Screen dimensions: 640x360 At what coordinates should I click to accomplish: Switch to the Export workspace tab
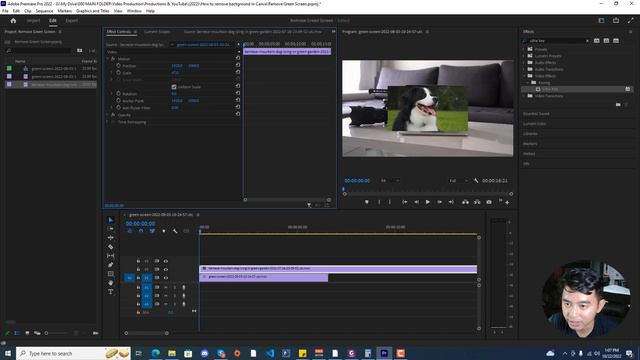(x=71, y=20)
